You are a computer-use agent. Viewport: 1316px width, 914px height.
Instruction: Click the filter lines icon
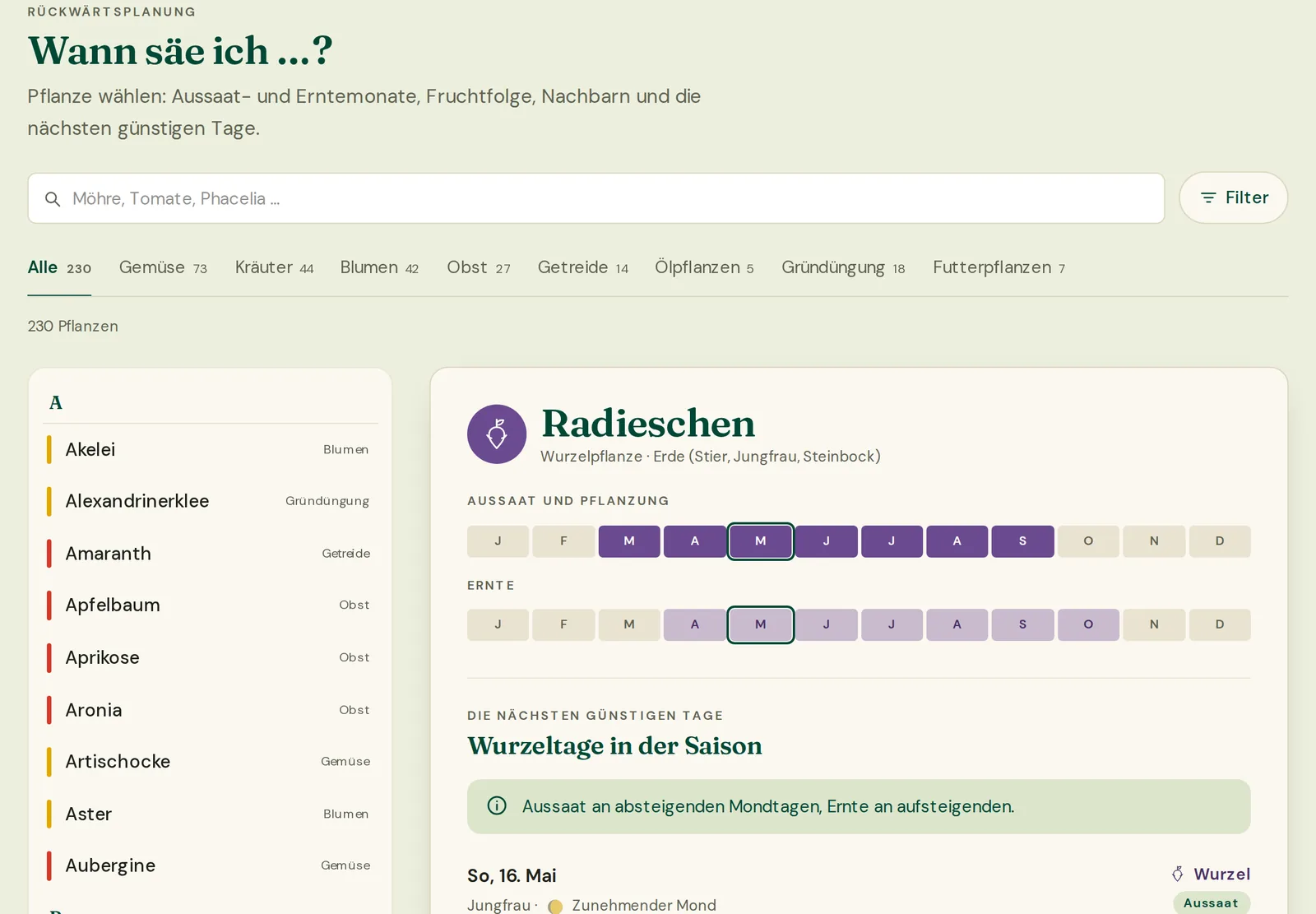[x=1208, y=198]
